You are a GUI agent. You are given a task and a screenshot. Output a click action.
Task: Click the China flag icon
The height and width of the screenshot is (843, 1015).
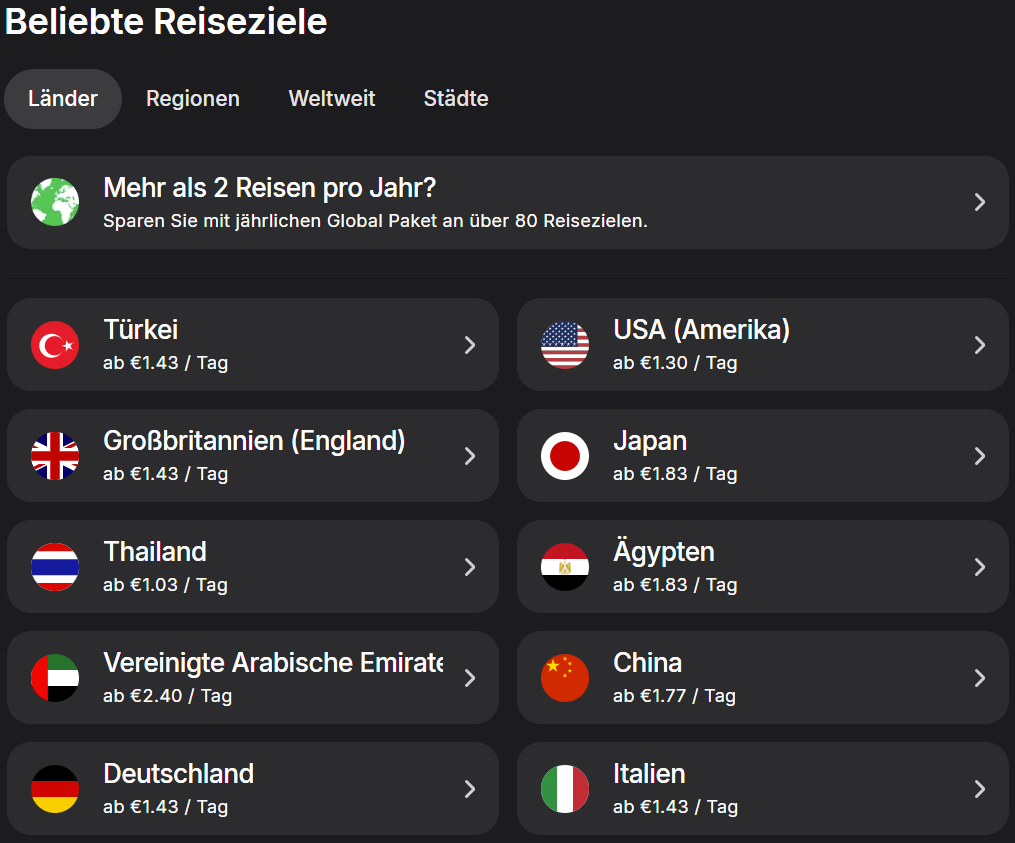(x=565, y=678)
